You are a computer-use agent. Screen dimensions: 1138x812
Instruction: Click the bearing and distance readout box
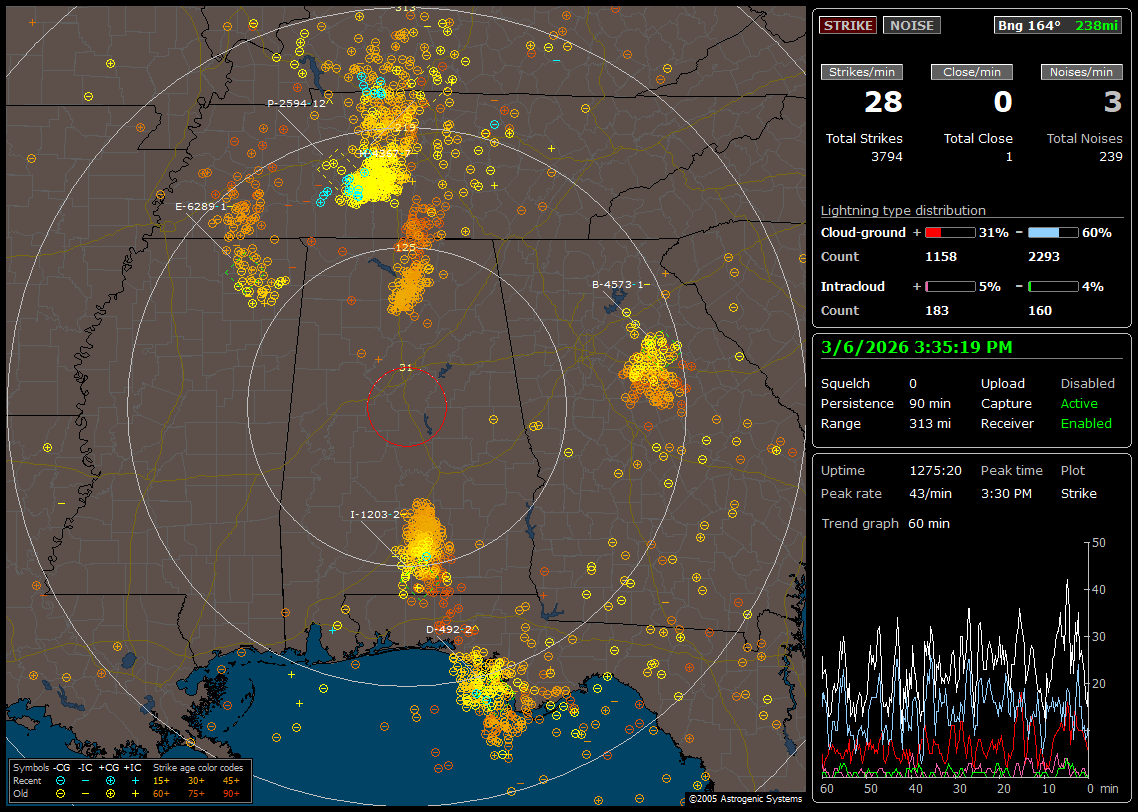click(1058, 25)
